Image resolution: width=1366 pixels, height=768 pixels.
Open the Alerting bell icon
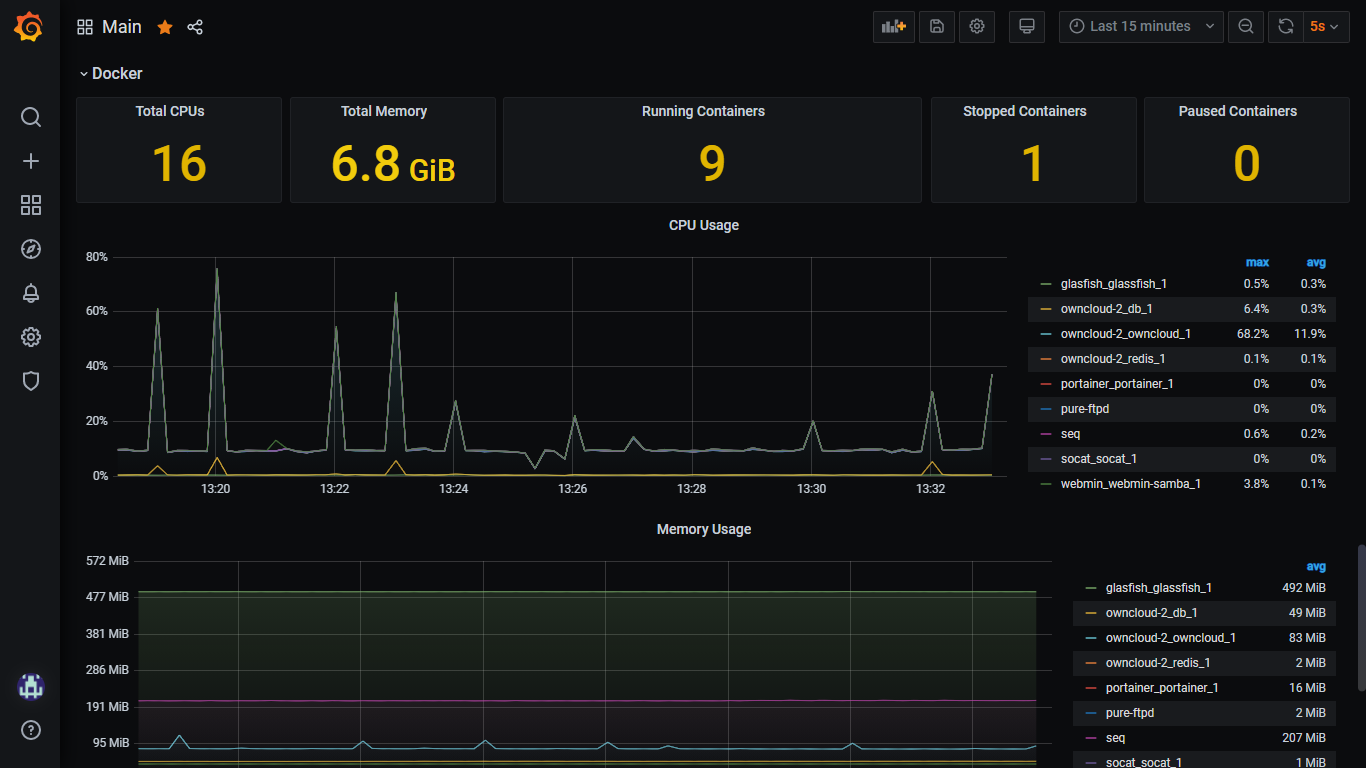tap(31, 293)
